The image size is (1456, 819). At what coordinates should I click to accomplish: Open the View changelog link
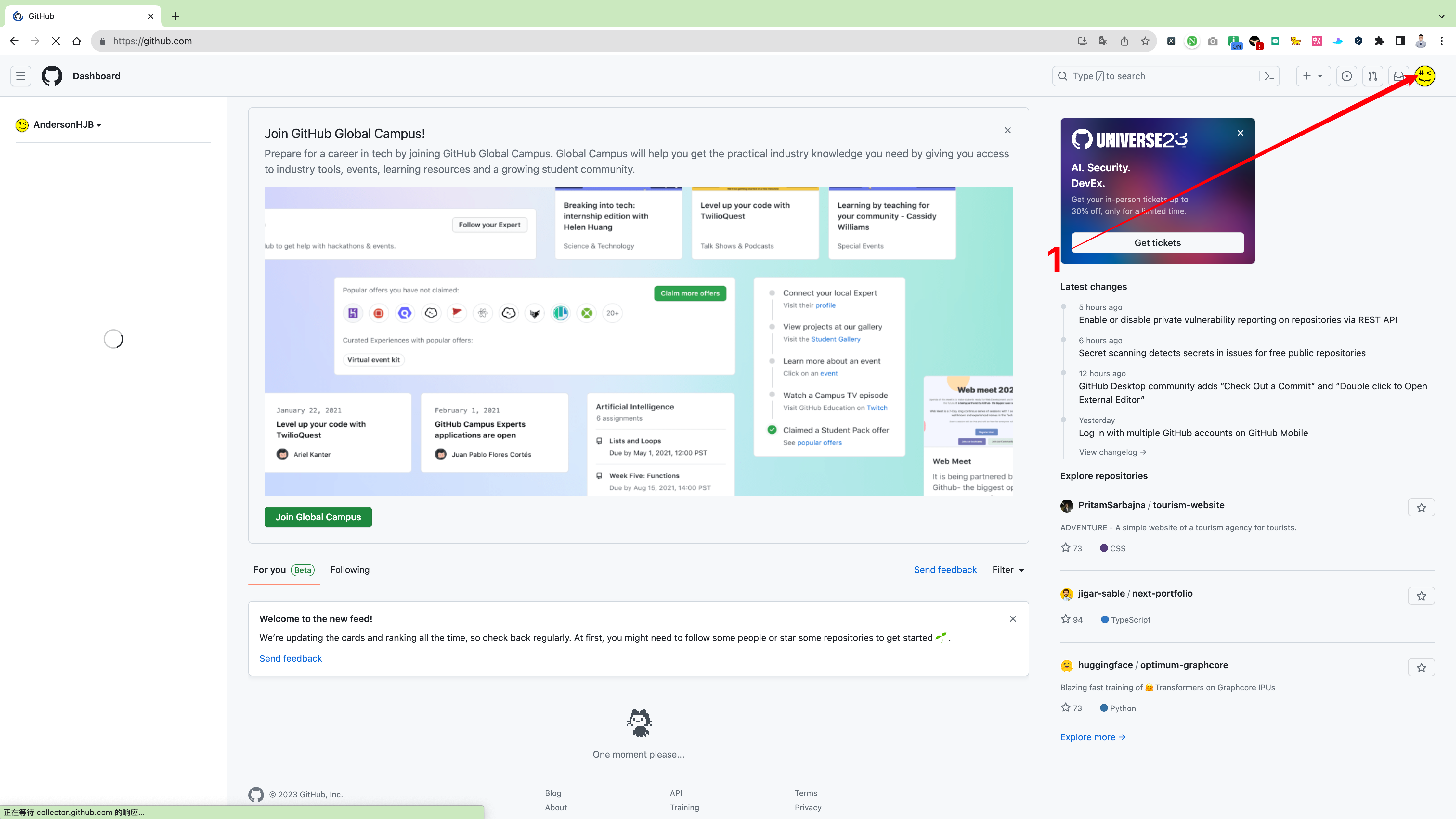click(1112, 452)
